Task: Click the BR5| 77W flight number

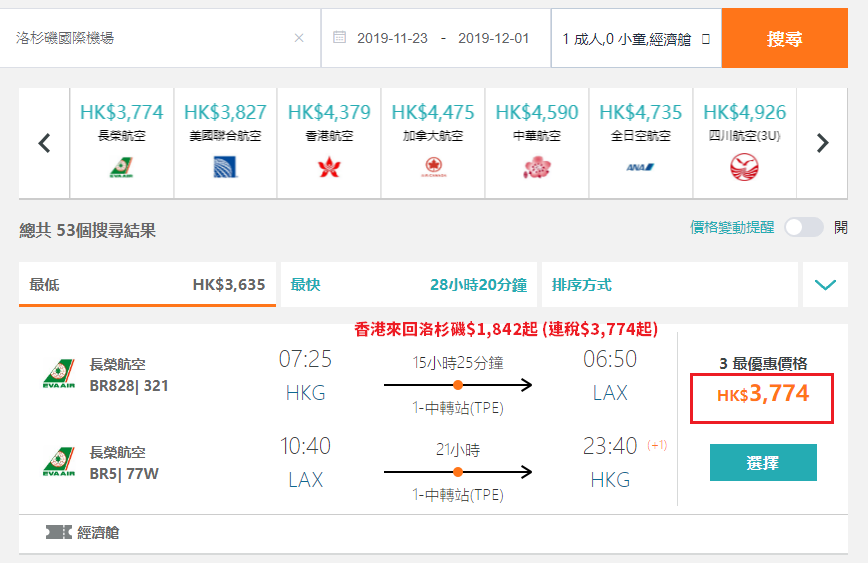Action: (x=124, y=474)
